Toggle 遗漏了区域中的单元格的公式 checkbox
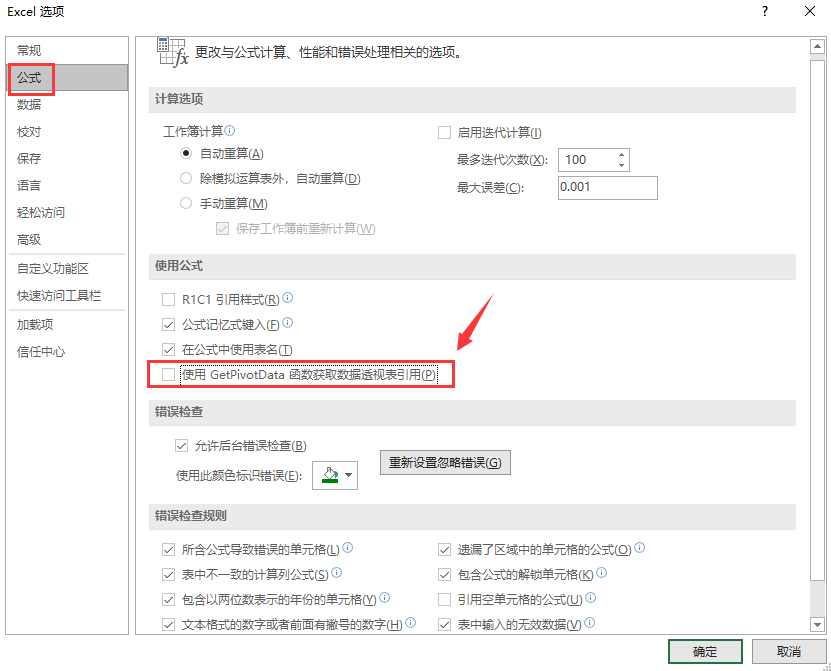 click(x=445, y=550)
